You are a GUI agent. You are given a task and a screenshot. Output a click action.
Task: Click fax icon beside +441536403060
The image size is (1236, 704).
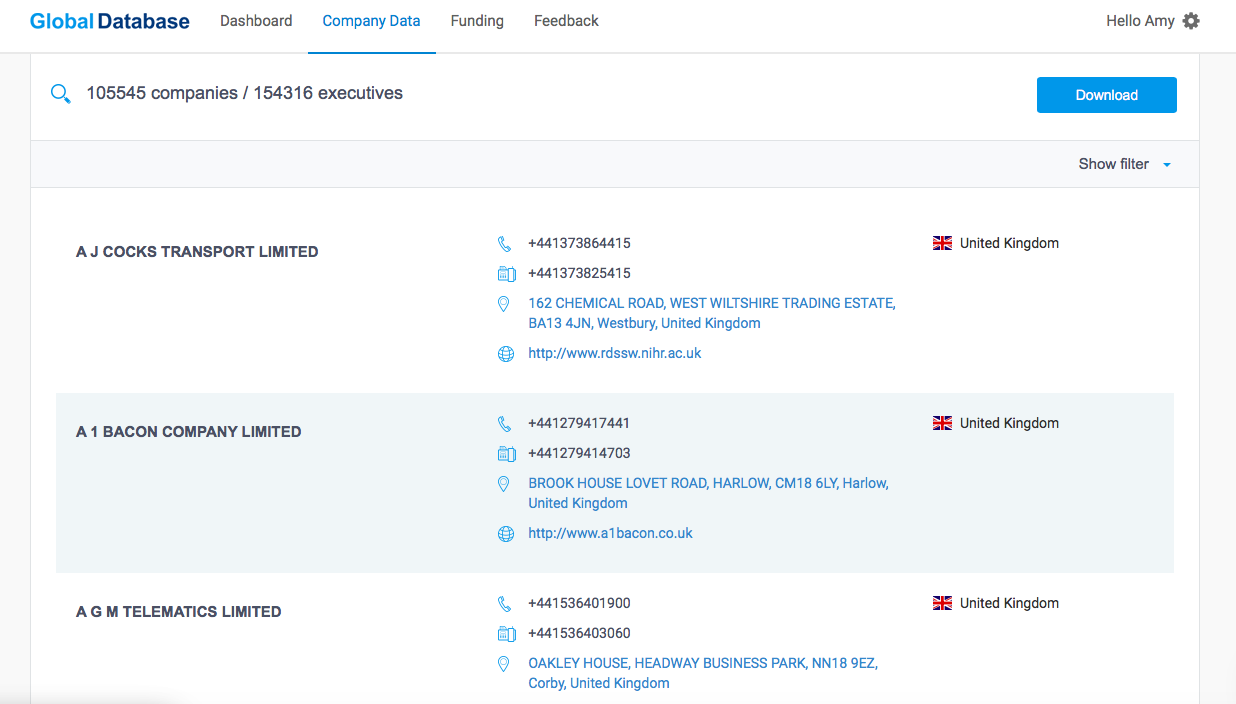(x=506, y=633)
